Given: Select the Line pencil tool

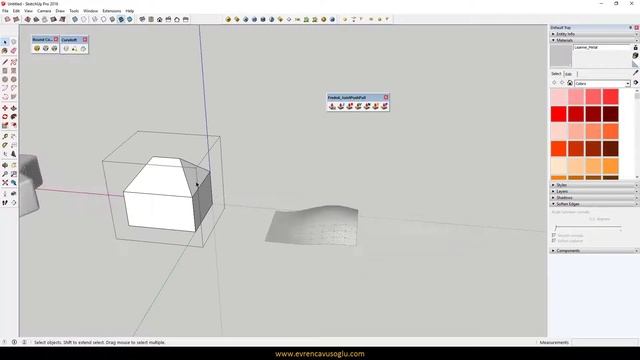Looking at the screenshot, I should (x=5, y=62).
